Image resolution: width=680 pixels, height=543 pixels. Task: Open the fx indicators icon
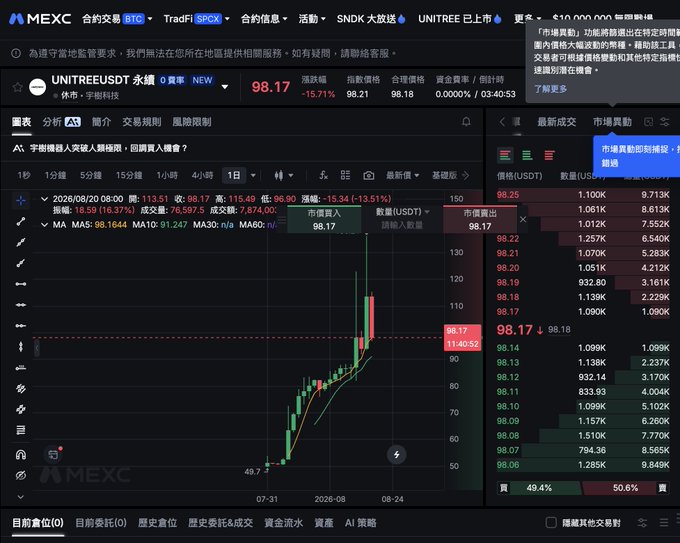324,175
